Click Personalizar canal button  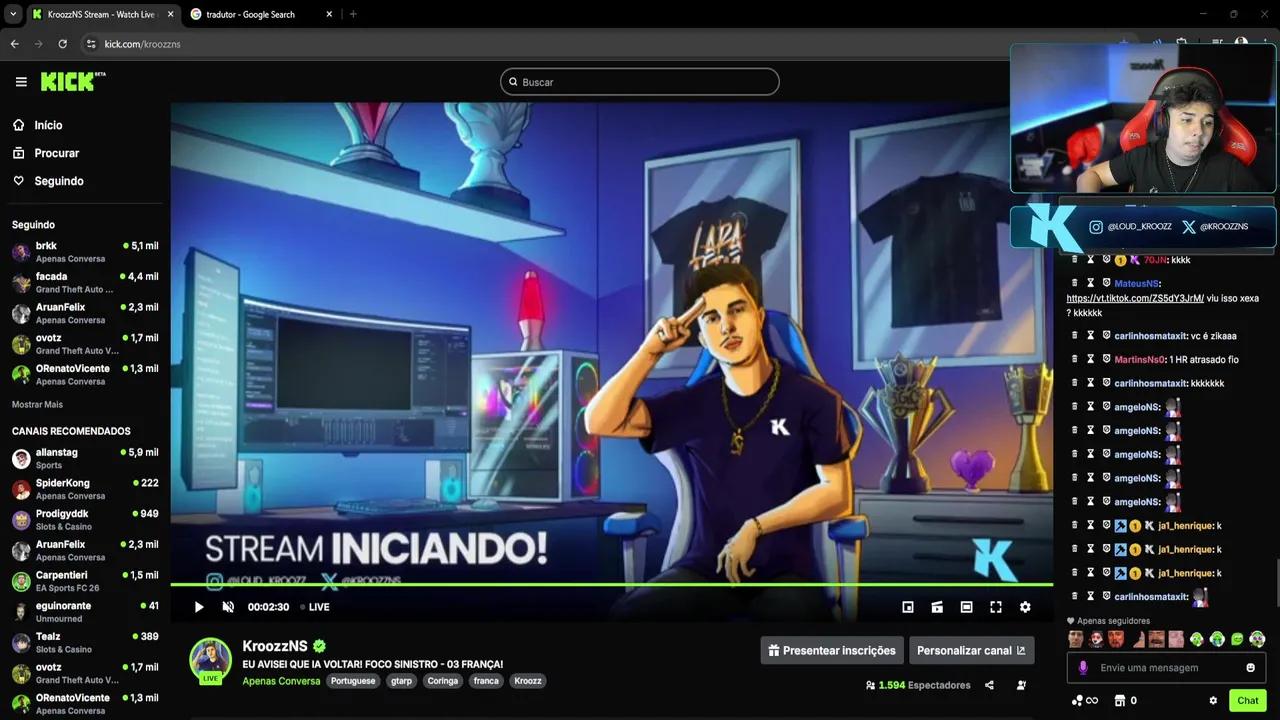(971, 650)
